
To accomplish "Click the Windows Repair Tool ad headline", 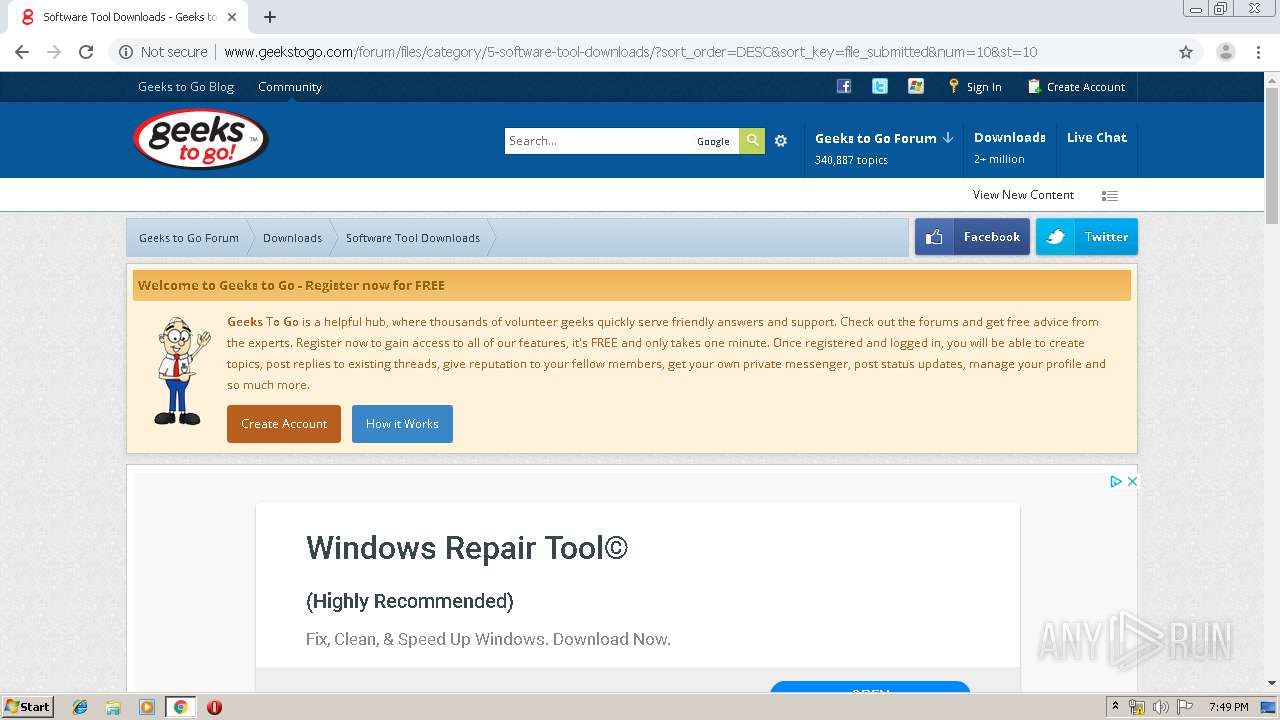I will (x=467, y=548).
